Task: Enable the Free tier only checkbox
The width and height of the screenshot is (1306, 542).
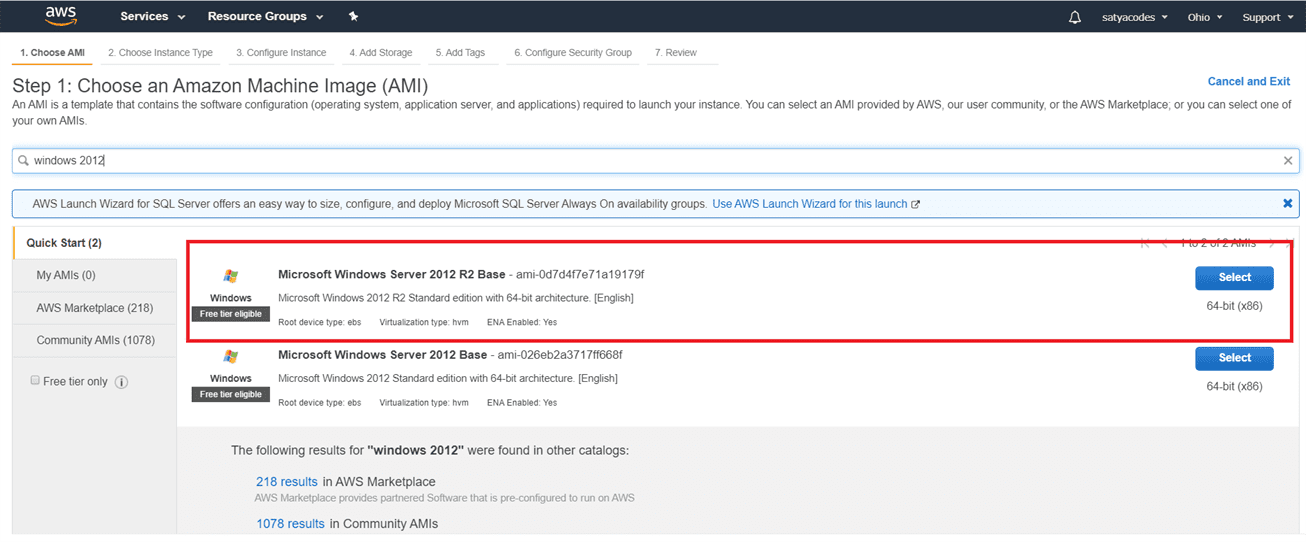Action: tap(36, 381)
